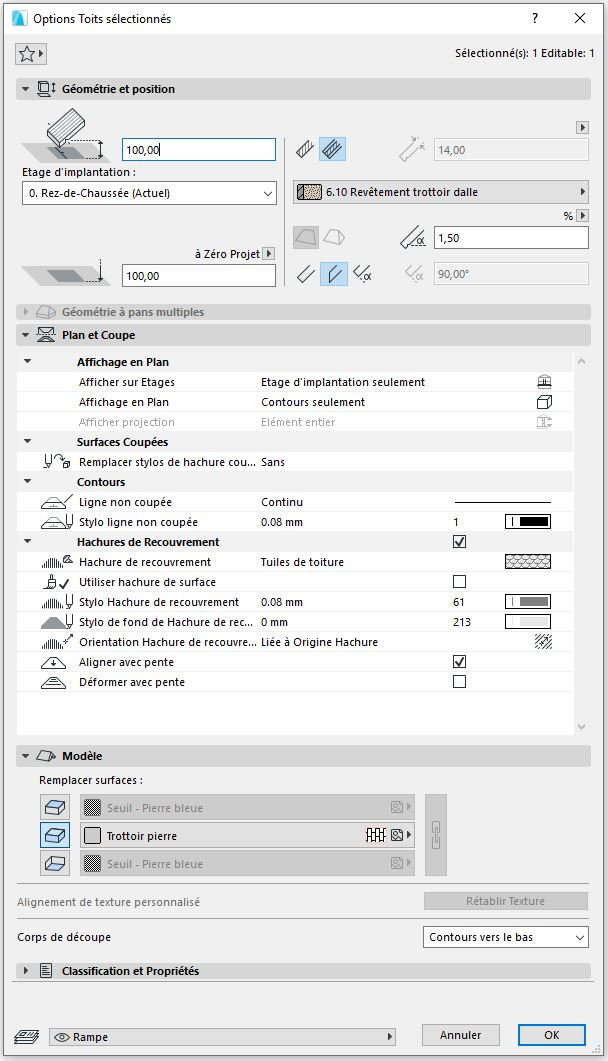Image resolution: width=608 pixels, height=1061 pixels.
Task: Click the roof height field 100,00
Action: tap(199, 150)
